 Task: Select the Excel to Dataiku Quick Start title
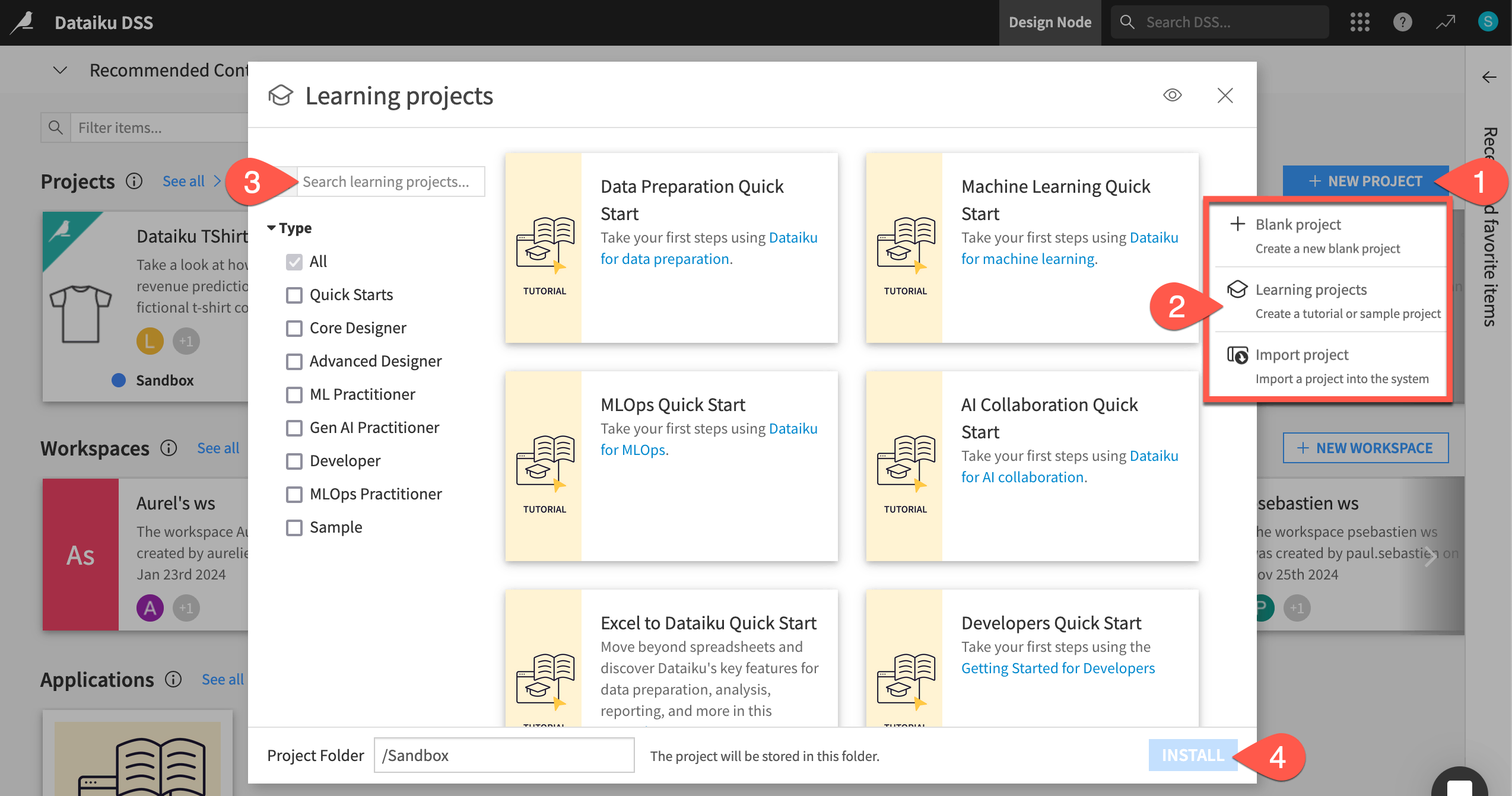[x=709, y=623]
